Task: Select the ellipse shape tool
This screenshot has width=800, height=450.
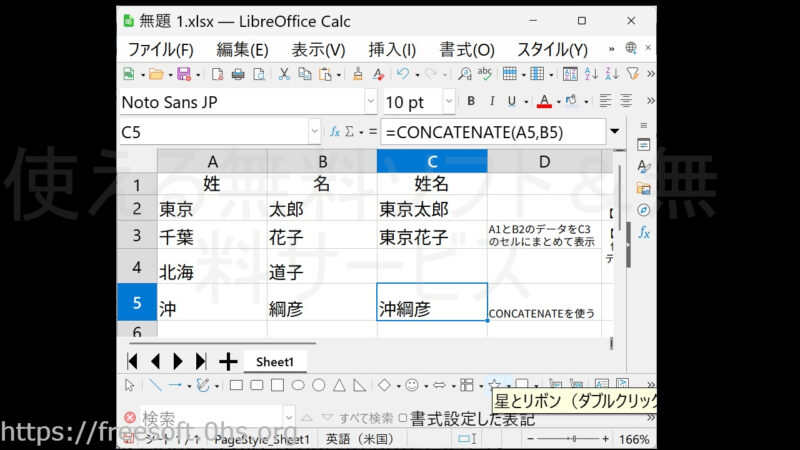Action: 298,385
